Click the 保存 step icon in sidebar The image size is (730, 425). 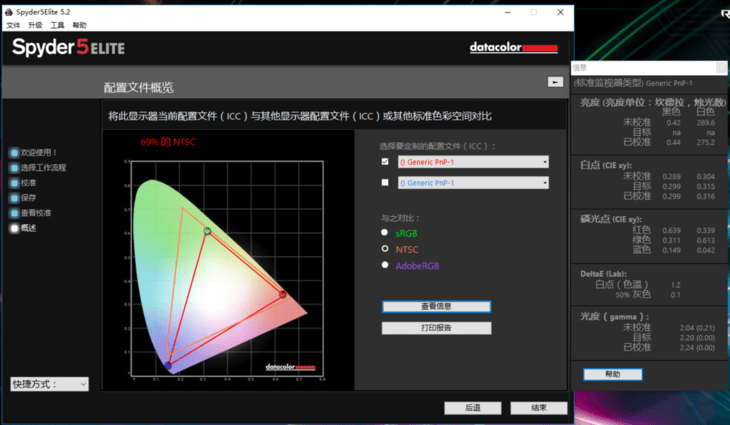coord(14,198)
